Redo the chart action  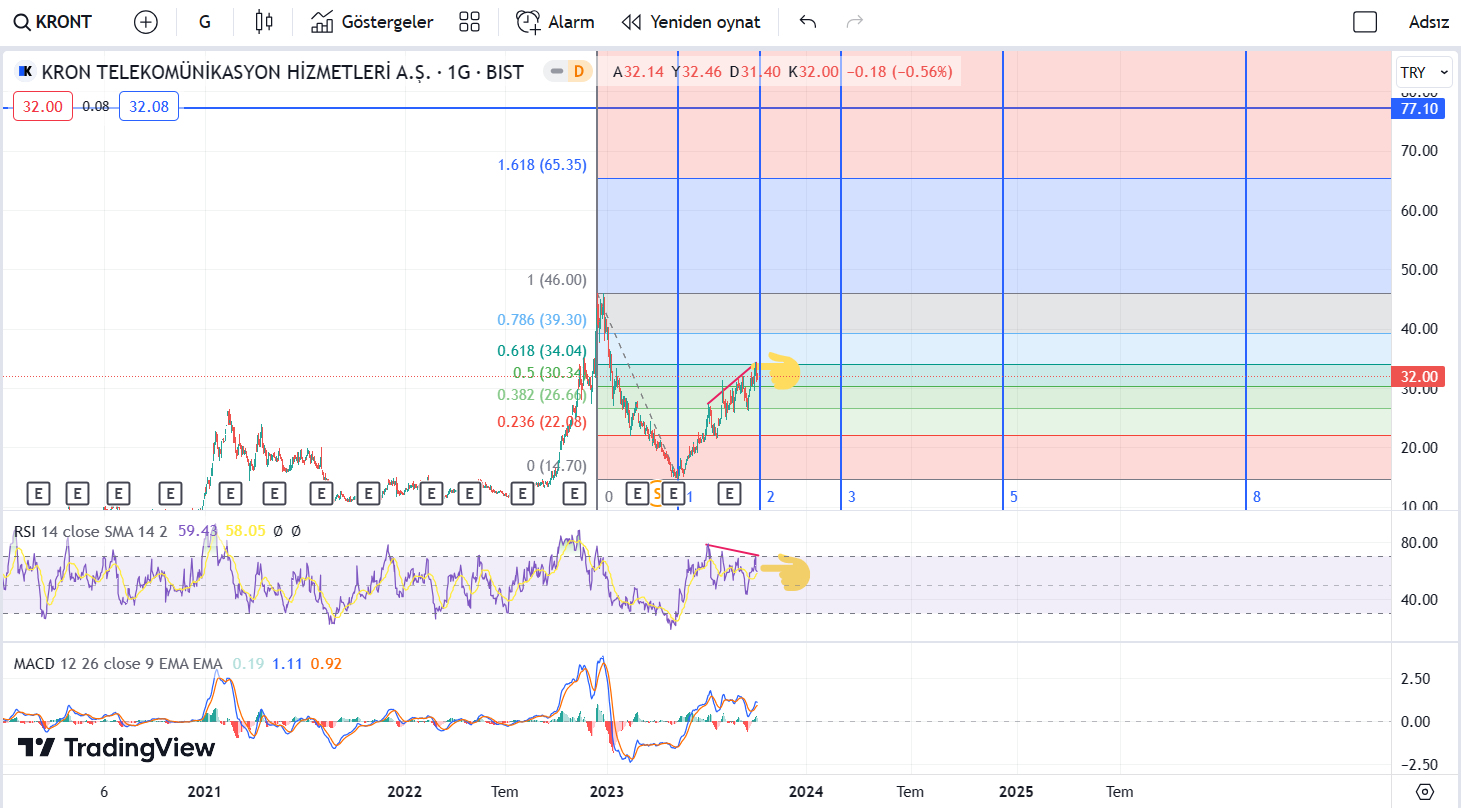click(854, 22)
